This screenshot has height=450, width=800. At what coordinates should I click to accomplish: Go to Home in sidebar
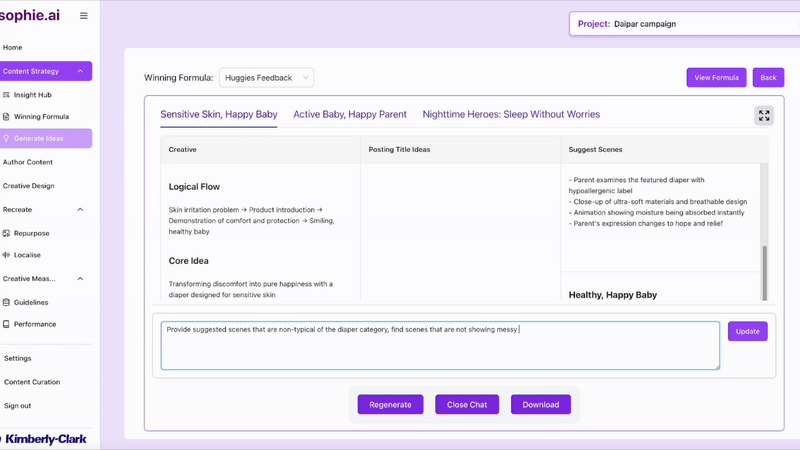pyautogui.click(x=12, y=47)
